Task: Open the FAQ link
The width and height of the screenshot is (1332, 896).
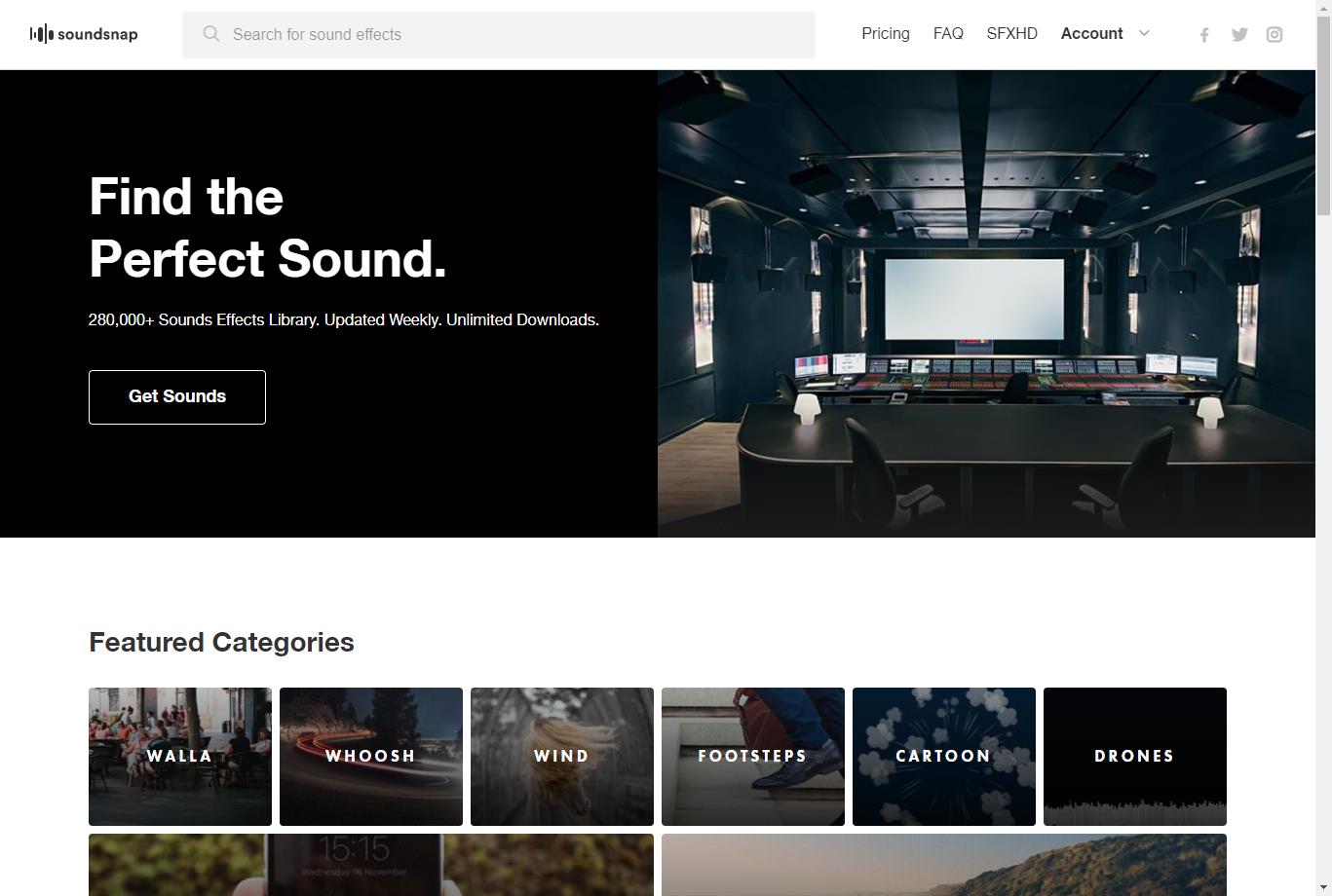Action: point(948,33)
